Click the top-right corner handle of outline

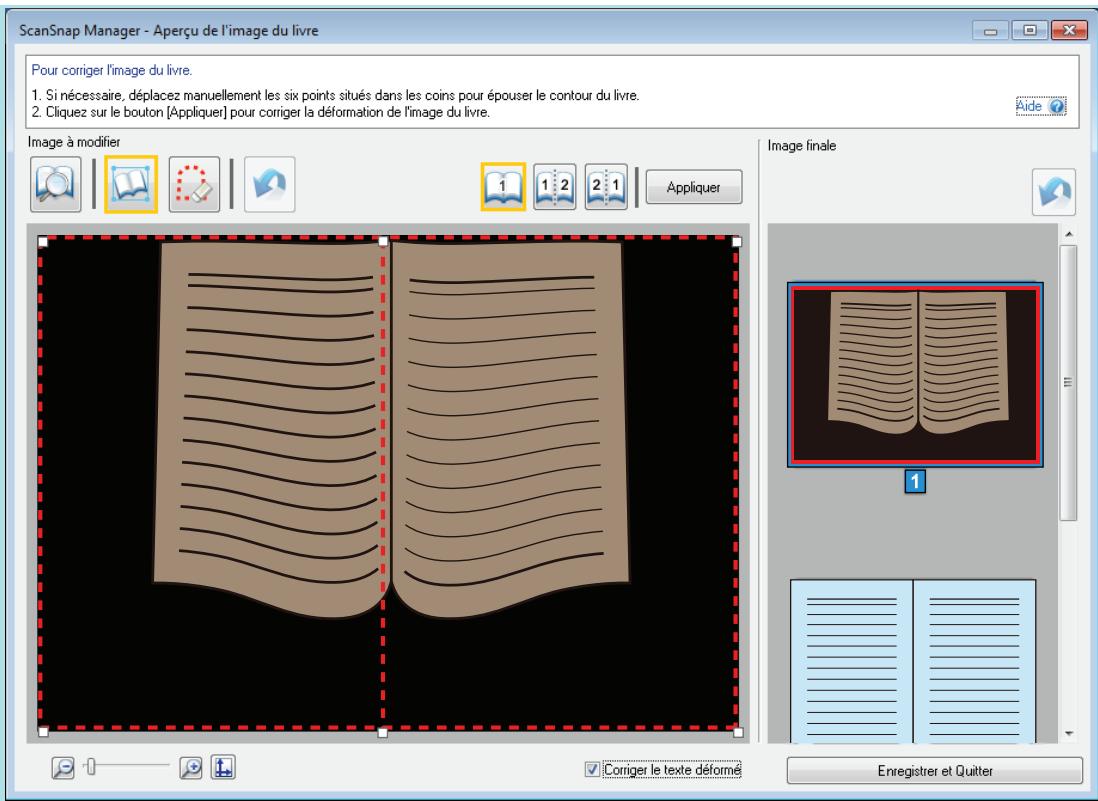click(737, 242)
